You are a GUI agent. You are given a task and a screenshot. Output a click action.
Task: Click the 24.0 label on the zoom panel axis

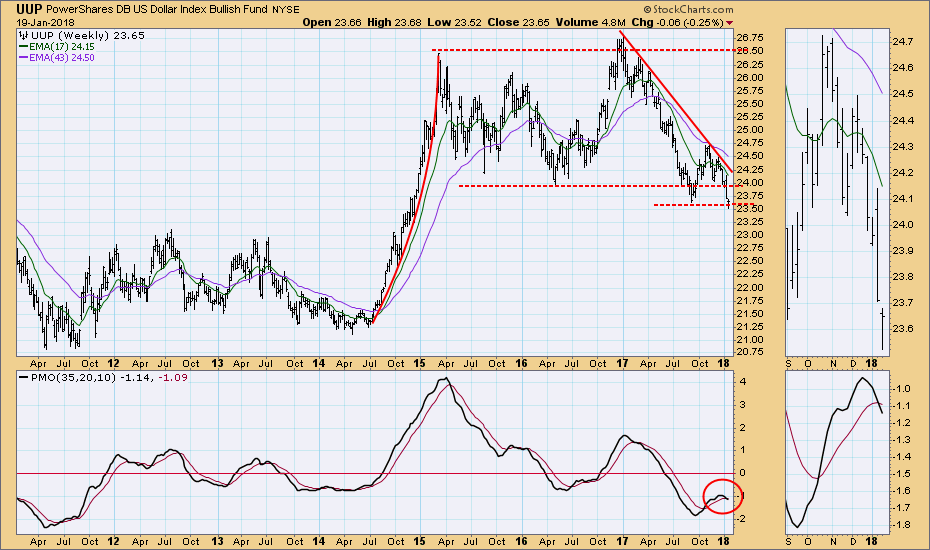[902, 224]
